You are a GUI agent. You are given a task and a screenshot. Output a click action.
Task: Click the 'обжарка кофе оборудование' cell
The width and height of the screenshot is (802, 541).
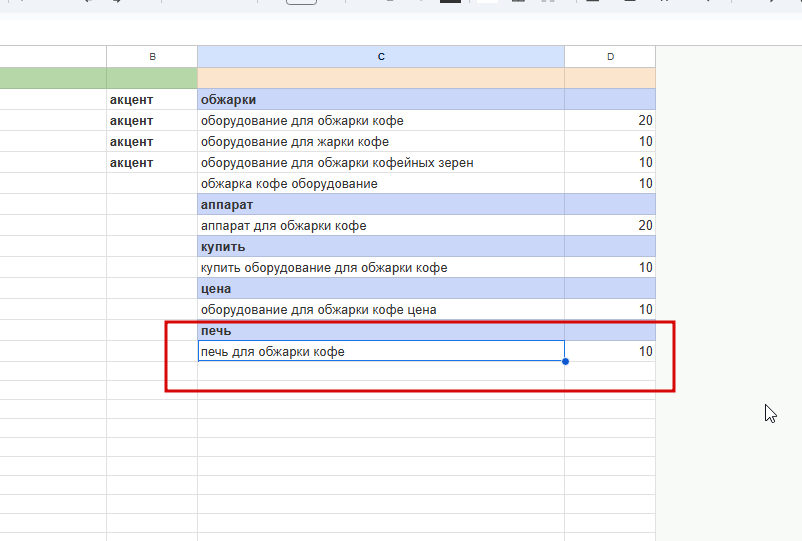[x=381, y=183]
